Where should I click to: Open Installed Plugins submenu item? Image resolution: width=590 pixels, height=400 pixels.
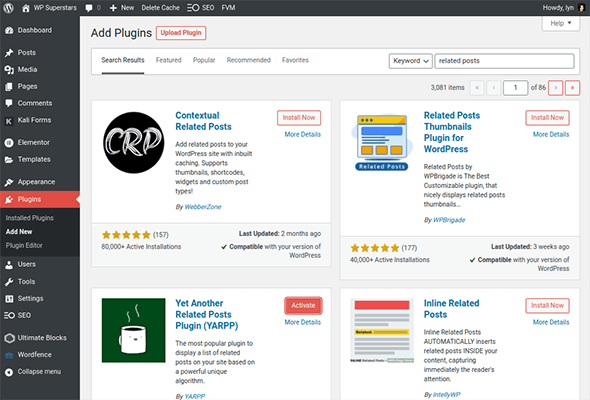point(29,218)
